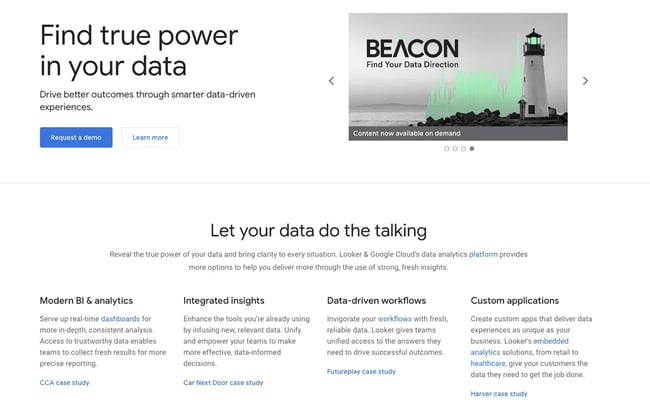
Task: Advance carousel with the next arrow
Action: click(x=585, y=81)
